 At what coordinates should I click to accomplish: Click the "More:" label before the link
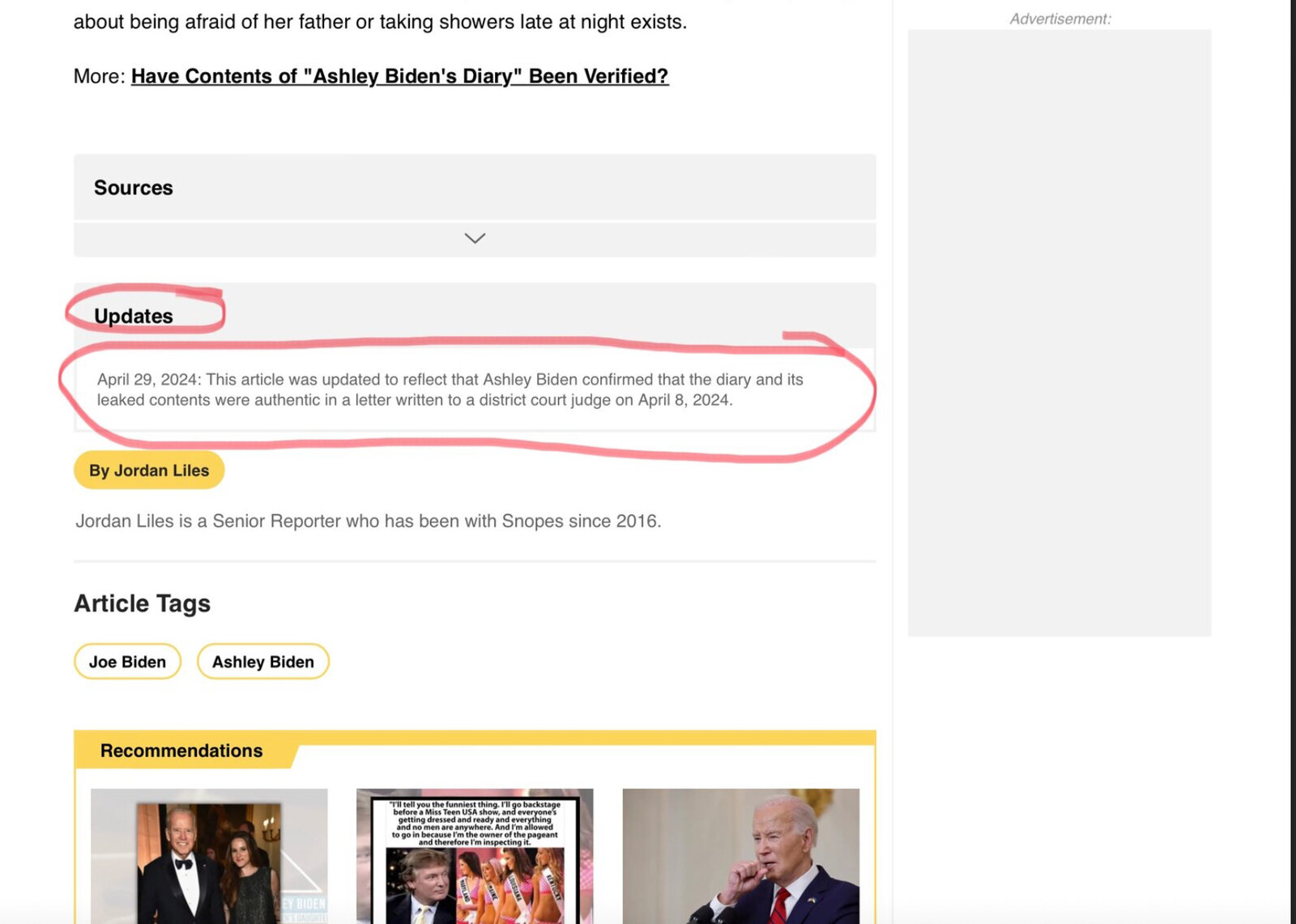tap(100, 76)
